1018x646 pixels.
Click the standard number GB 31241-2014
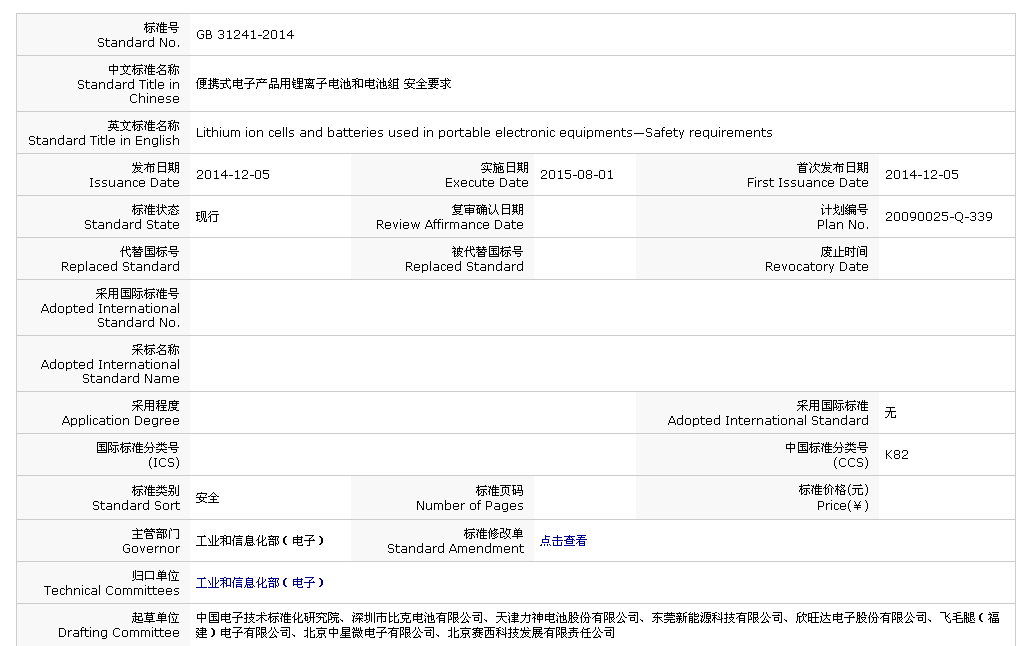tap(244, 35)
